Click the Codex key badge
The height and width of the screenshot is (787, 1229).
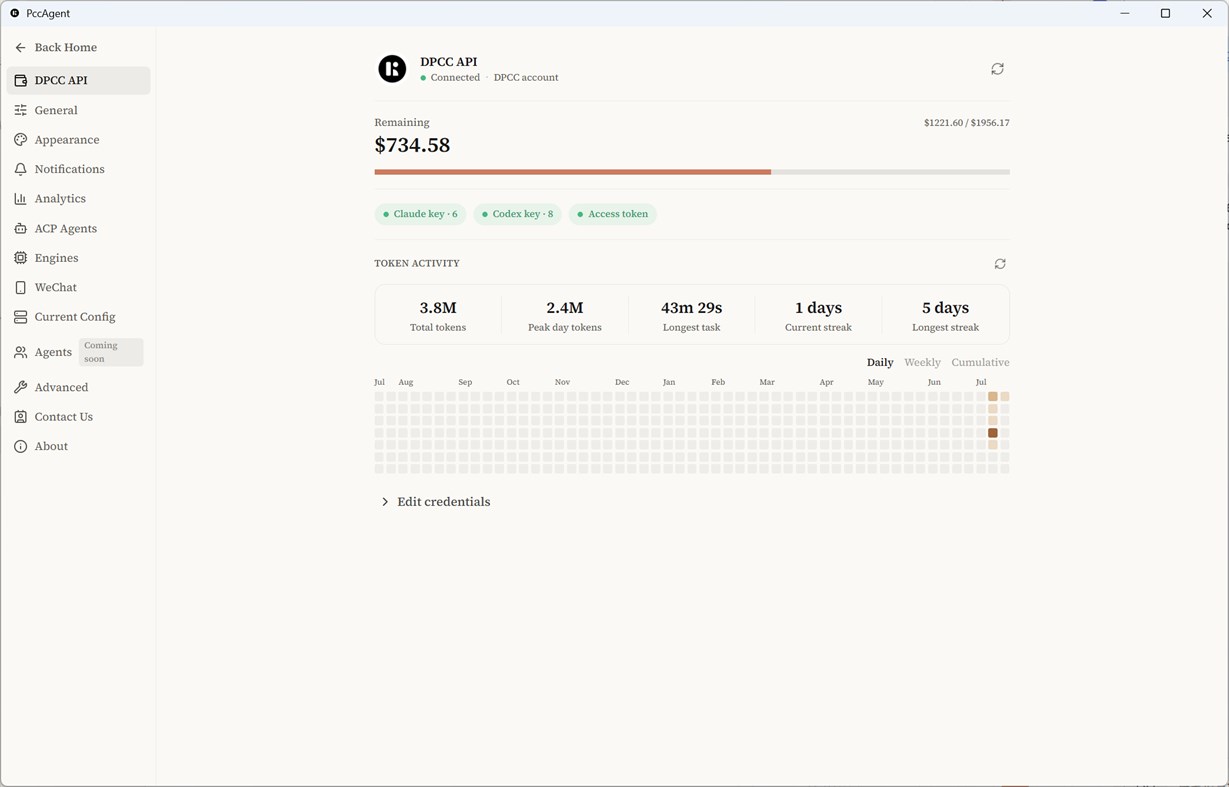tap(517, 214)
